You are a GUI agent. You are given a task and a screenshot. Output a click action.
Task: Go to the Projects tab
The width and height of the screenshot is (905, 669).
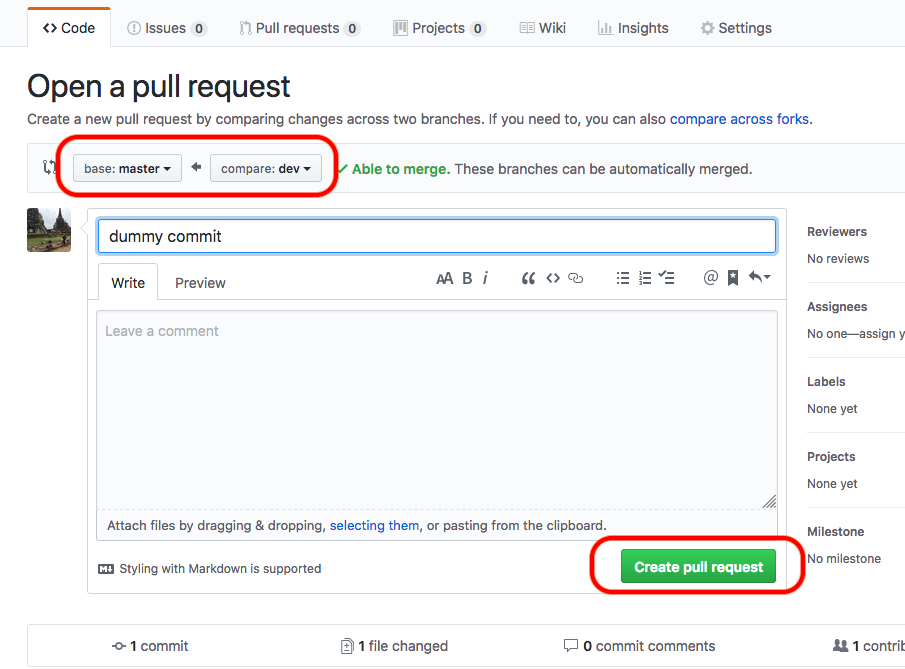[x=439, y=28]
